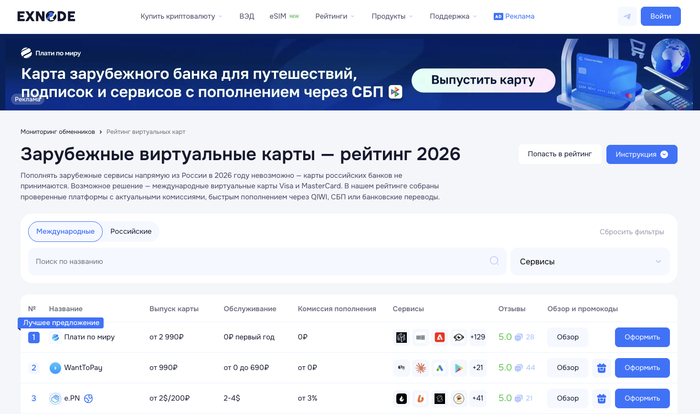Screen dimensions: 700x414
Task: Select the Международные filter toggle
Action: 65,231
